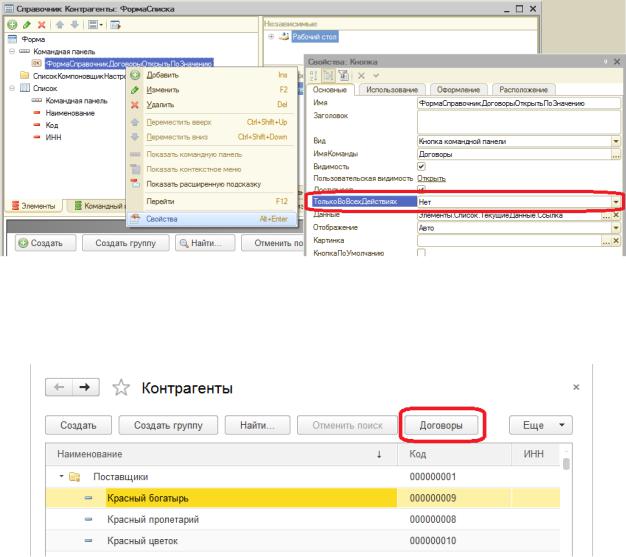This screenshot has width=626, height=557.
Task: Open the ТолькоВоВсехДействиях dropdown
Action: [616, 202]
